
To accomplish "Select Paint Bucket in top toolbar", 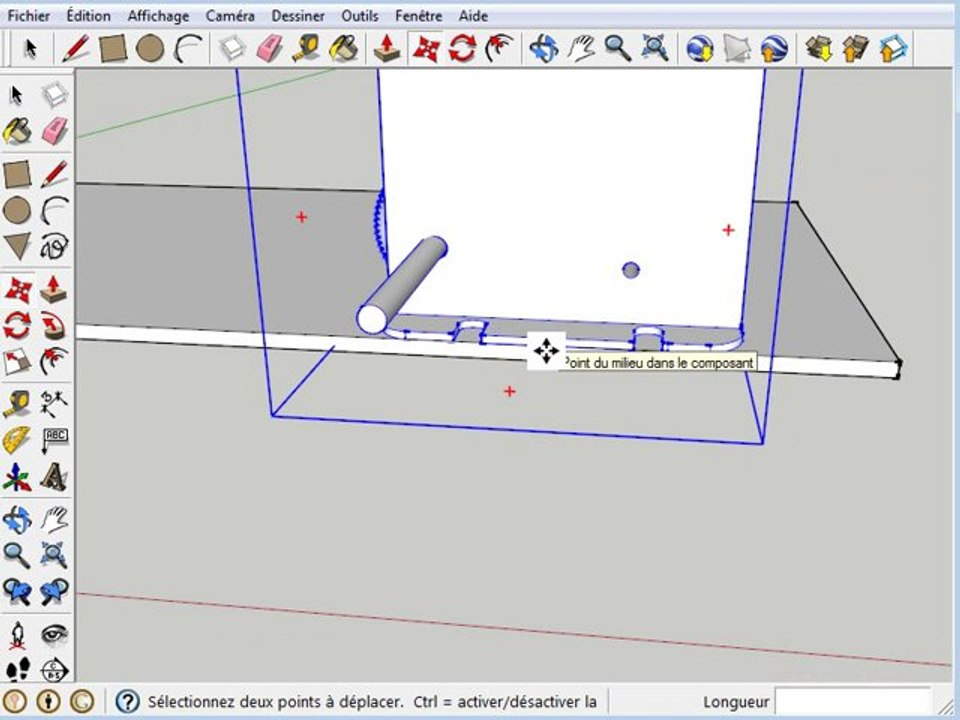I will pos(343,48).
